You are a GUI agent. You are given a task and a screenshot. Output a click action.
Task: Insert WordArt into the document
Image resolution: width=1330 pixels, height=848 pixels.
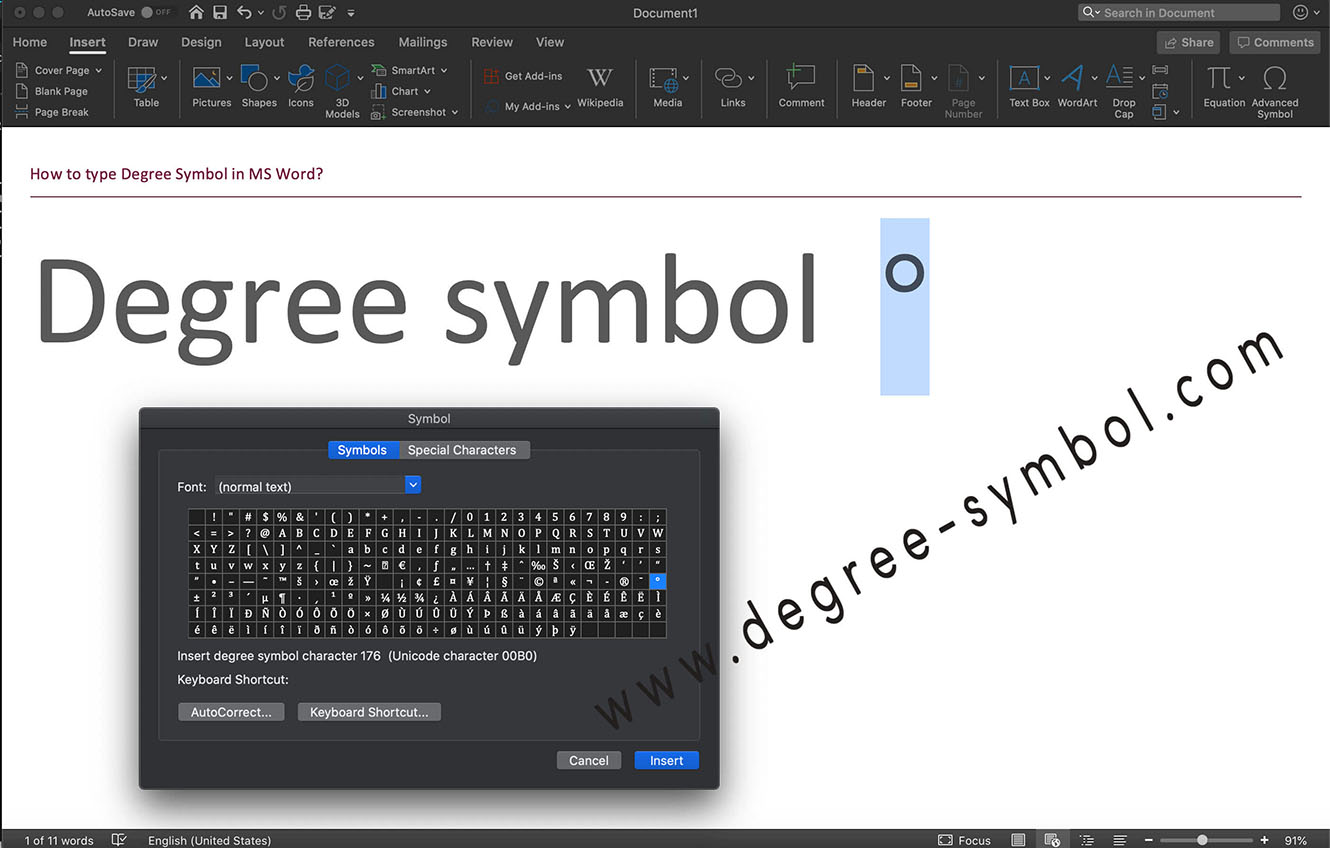1075,87
